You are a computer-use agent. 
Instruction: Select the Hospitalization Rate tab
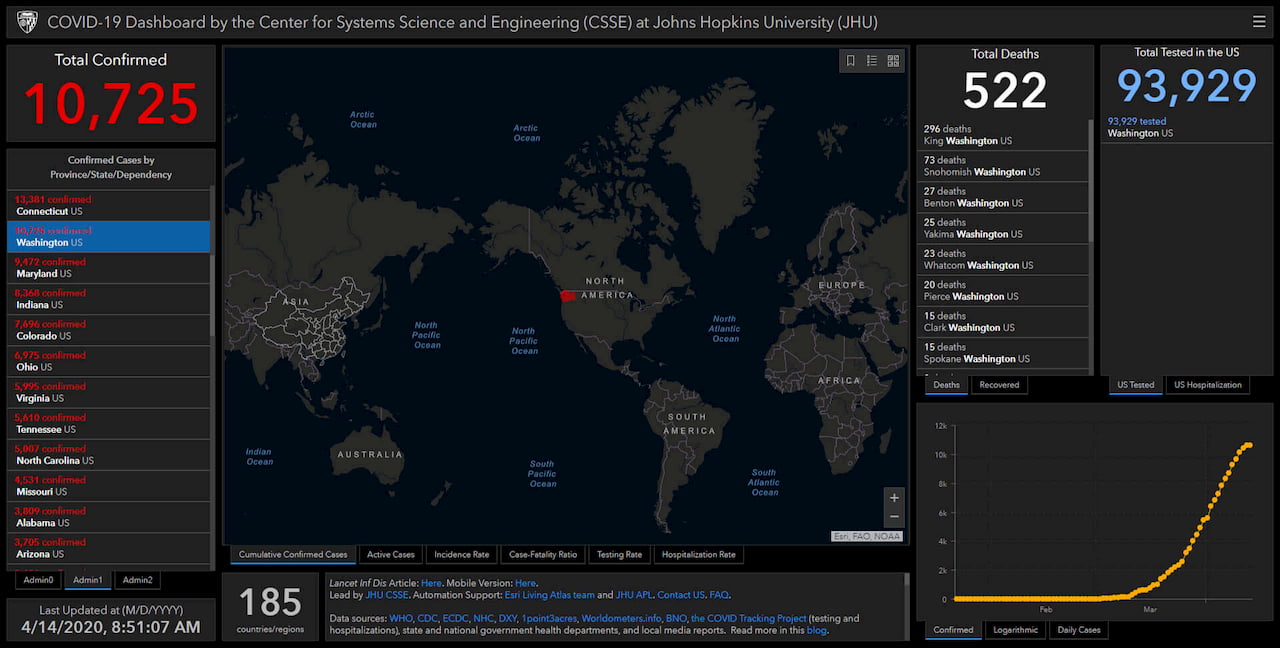(698, 554)
